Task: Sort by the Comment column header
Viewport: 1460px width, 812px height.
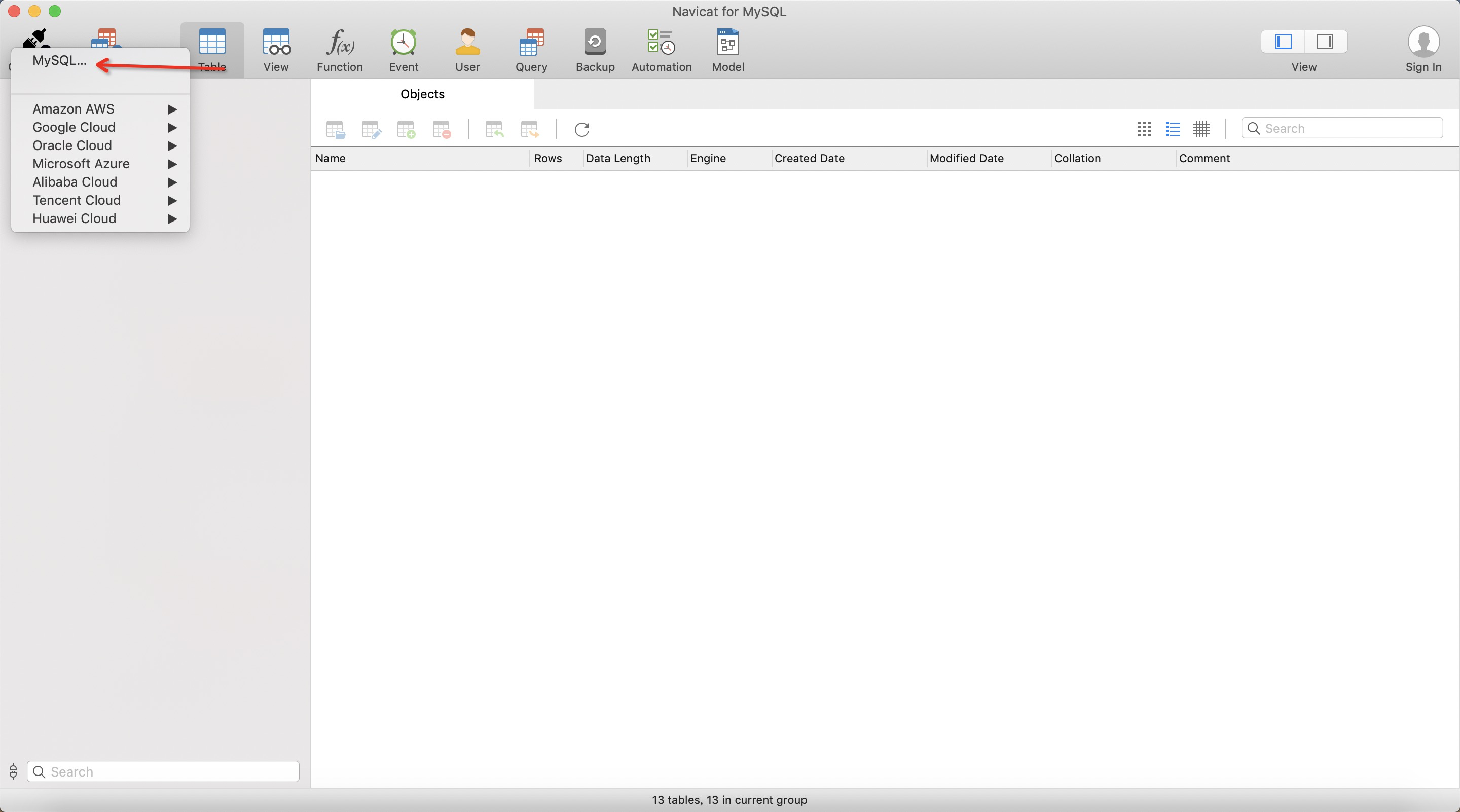Action: click(1318, 159)
